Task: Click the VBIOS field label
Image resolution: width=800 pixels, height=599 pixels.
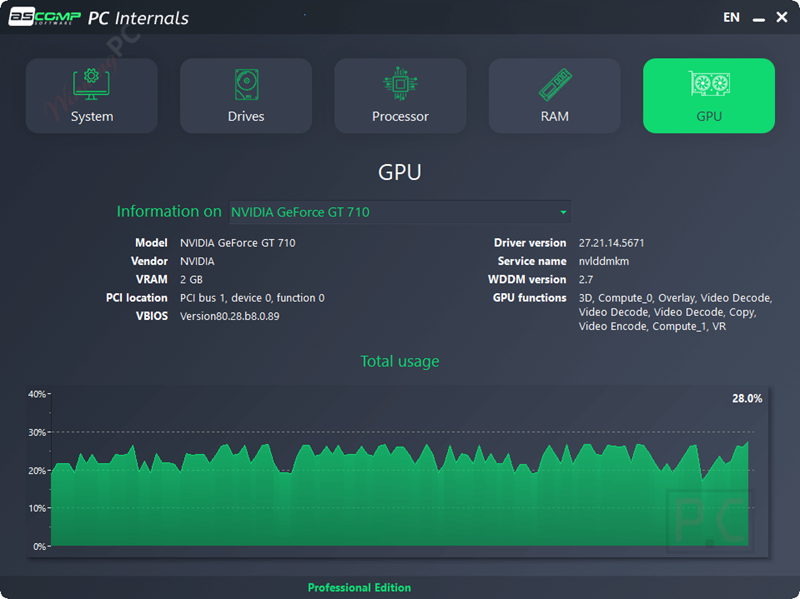Action: 152,316
